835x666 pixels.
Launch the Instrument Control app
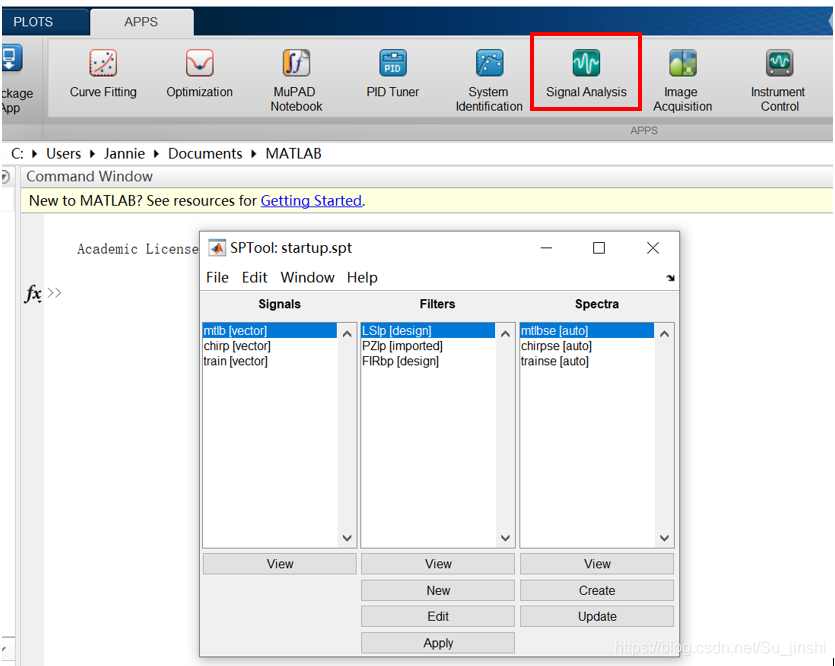[779, 81]
